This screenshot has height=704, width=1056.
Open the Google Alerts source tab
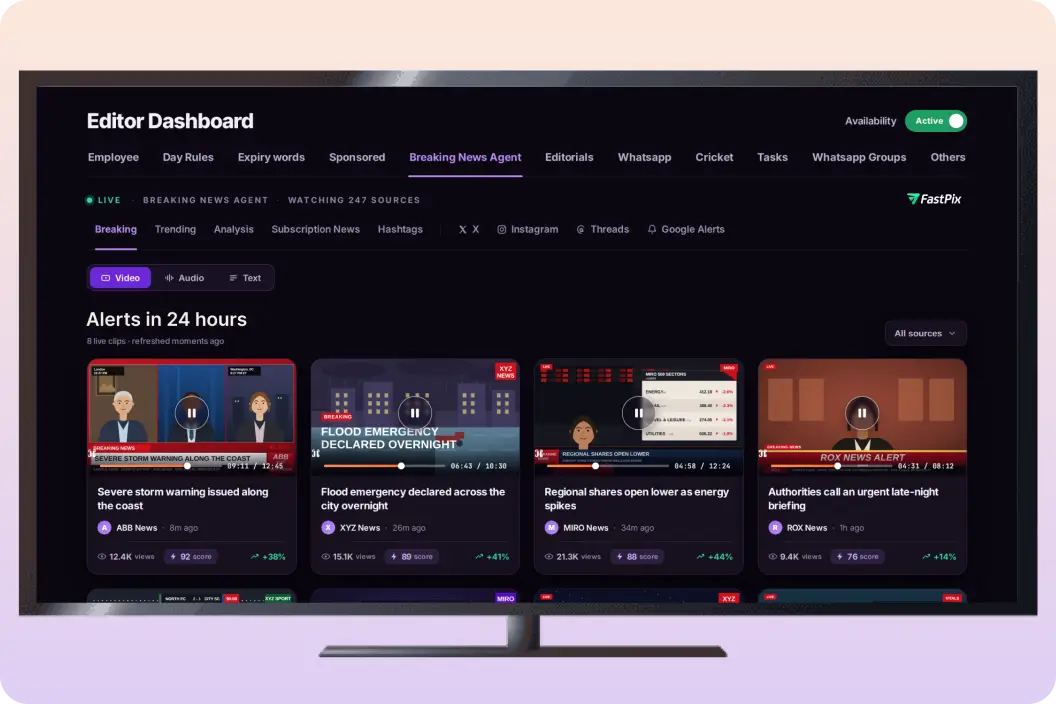click(686, 229)
